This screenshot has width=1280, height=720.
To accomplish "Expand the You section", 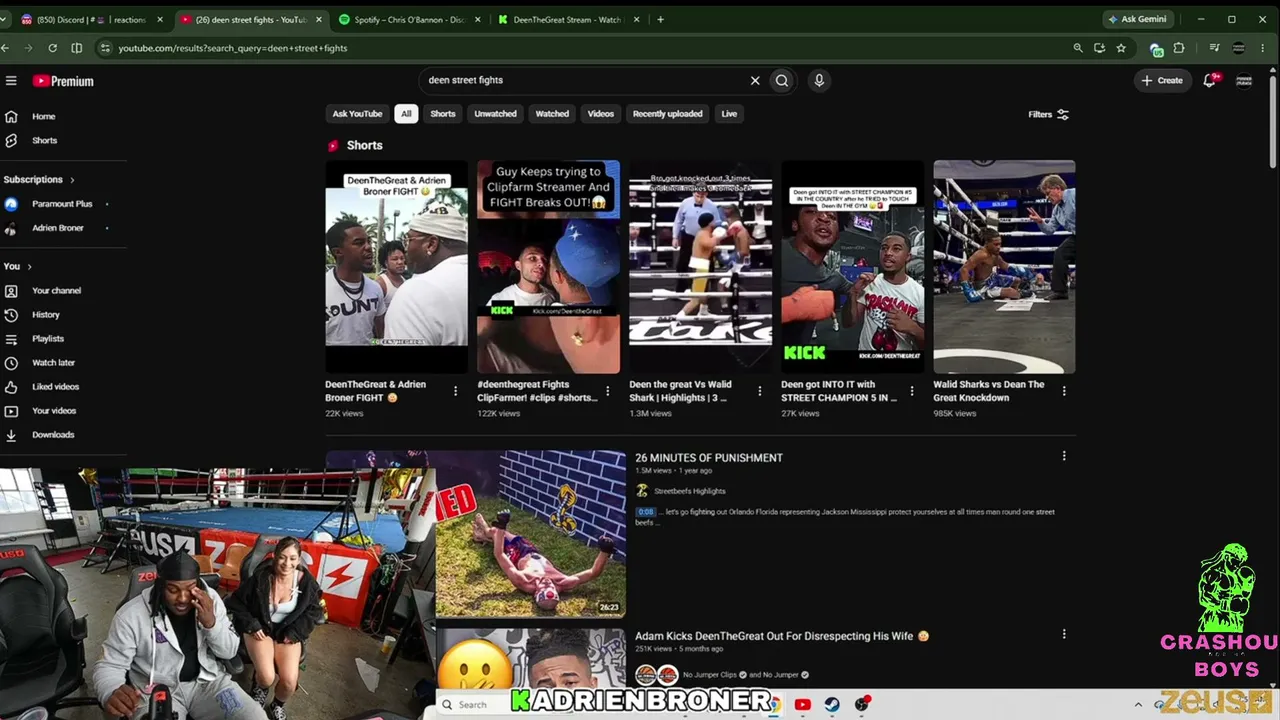I will coord(18,267).
